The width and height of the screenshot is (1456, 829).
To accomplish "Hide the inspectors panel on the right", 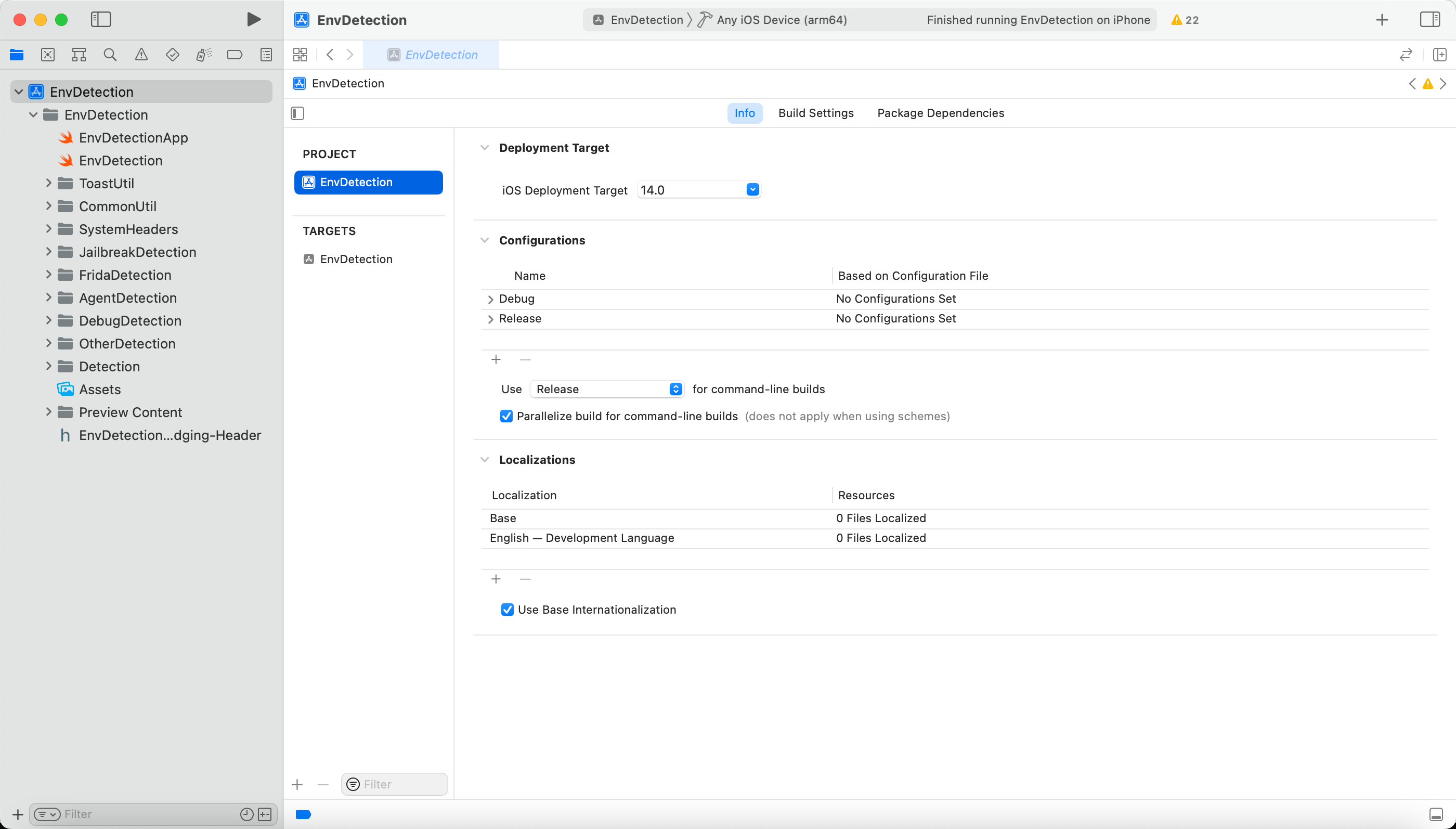I will [x=1429, y=20].
